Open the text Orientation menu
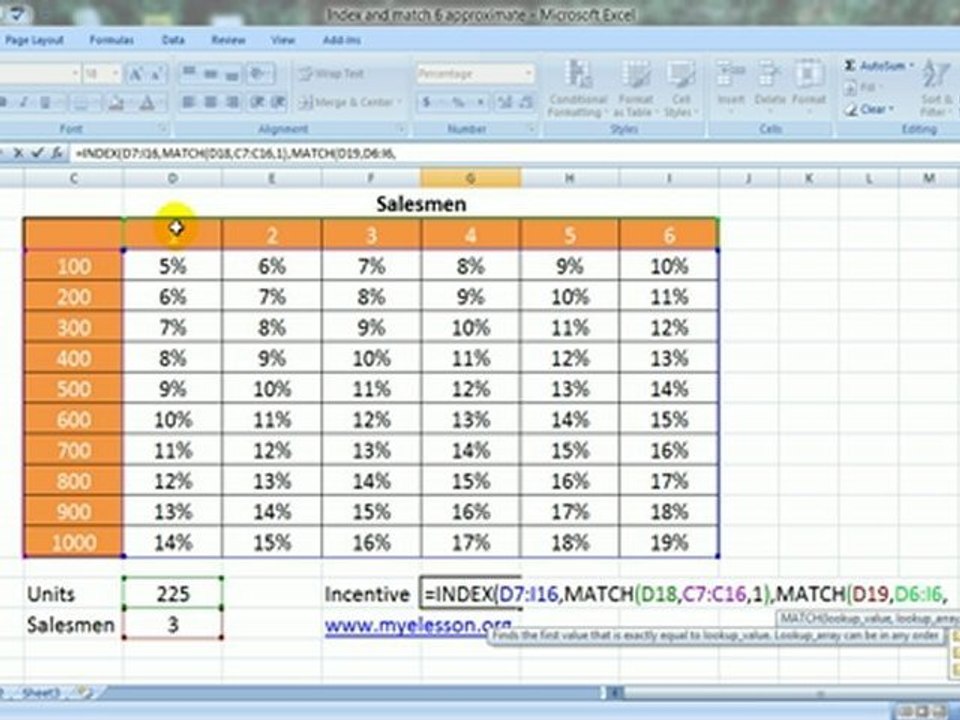This screenshot has width=960, height=720. [x=260, y=74]
